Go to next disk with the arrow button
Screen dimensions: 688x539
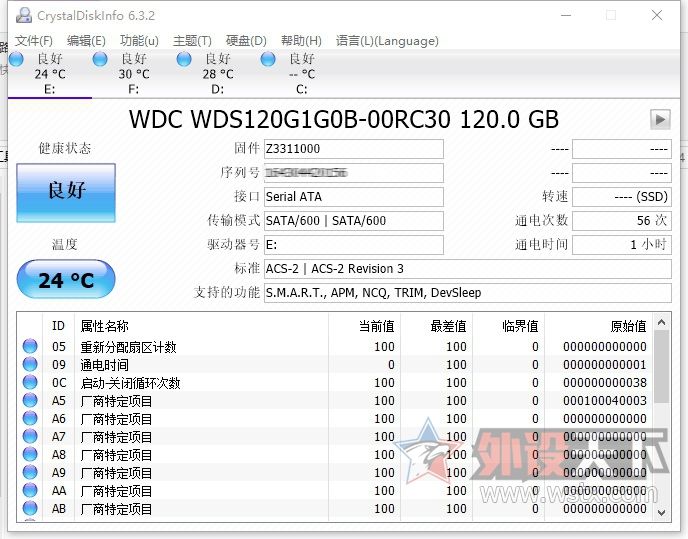pos(660,119)
